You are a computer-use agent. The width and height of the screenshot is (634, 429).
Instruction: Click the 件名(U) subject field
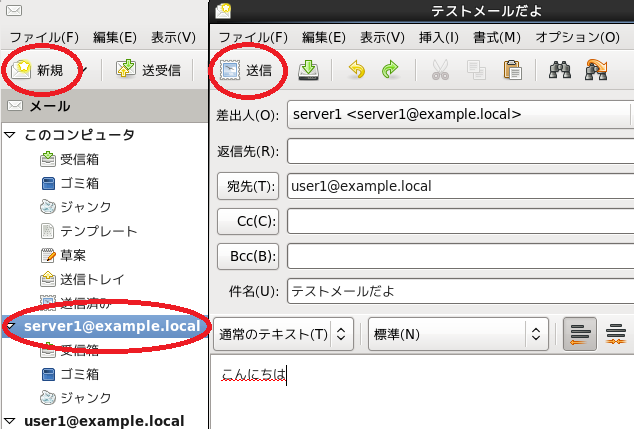point(460,291)
